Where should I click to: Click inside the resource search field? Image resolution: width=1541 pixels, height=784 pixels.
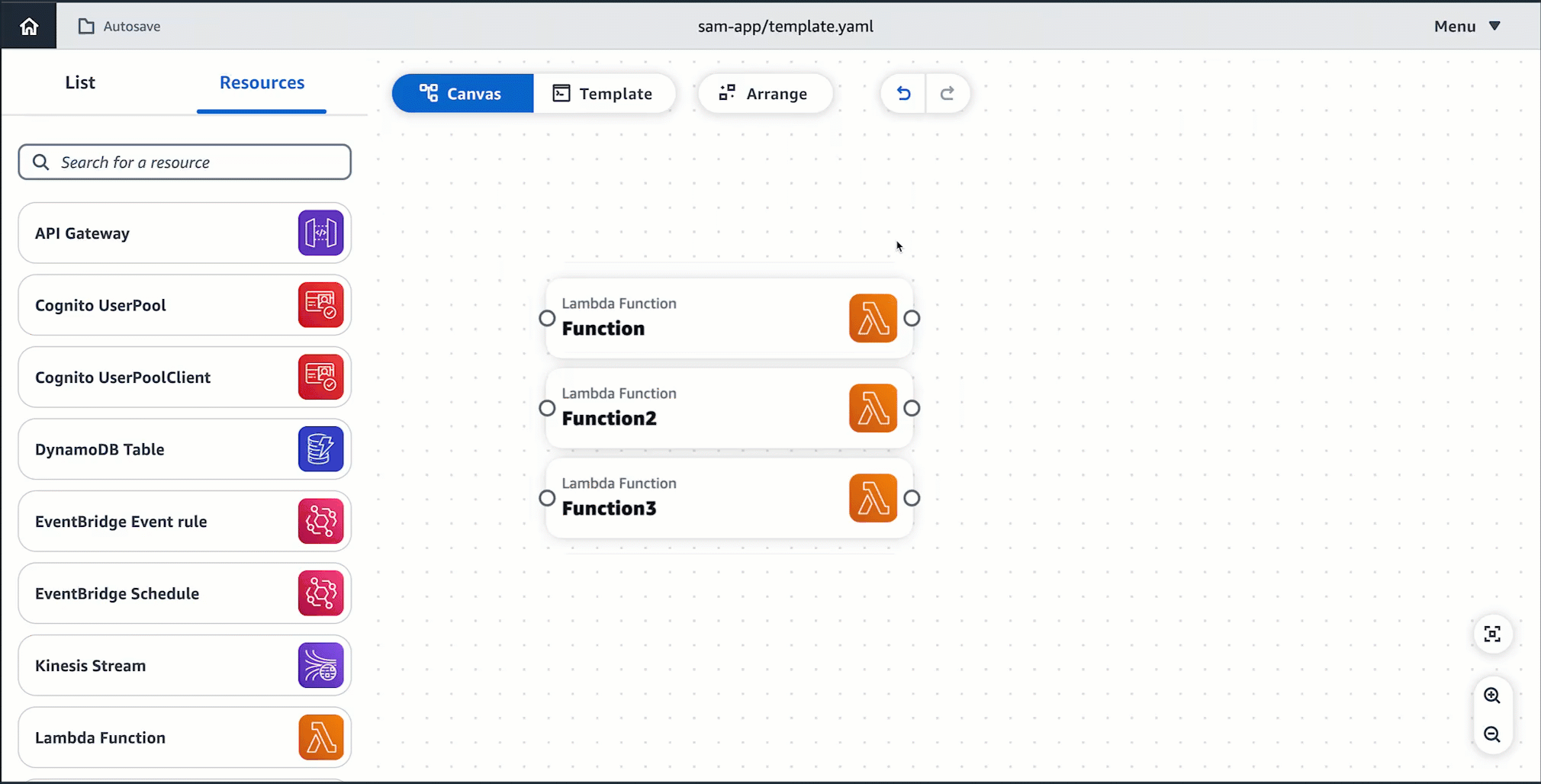[184, 162]
